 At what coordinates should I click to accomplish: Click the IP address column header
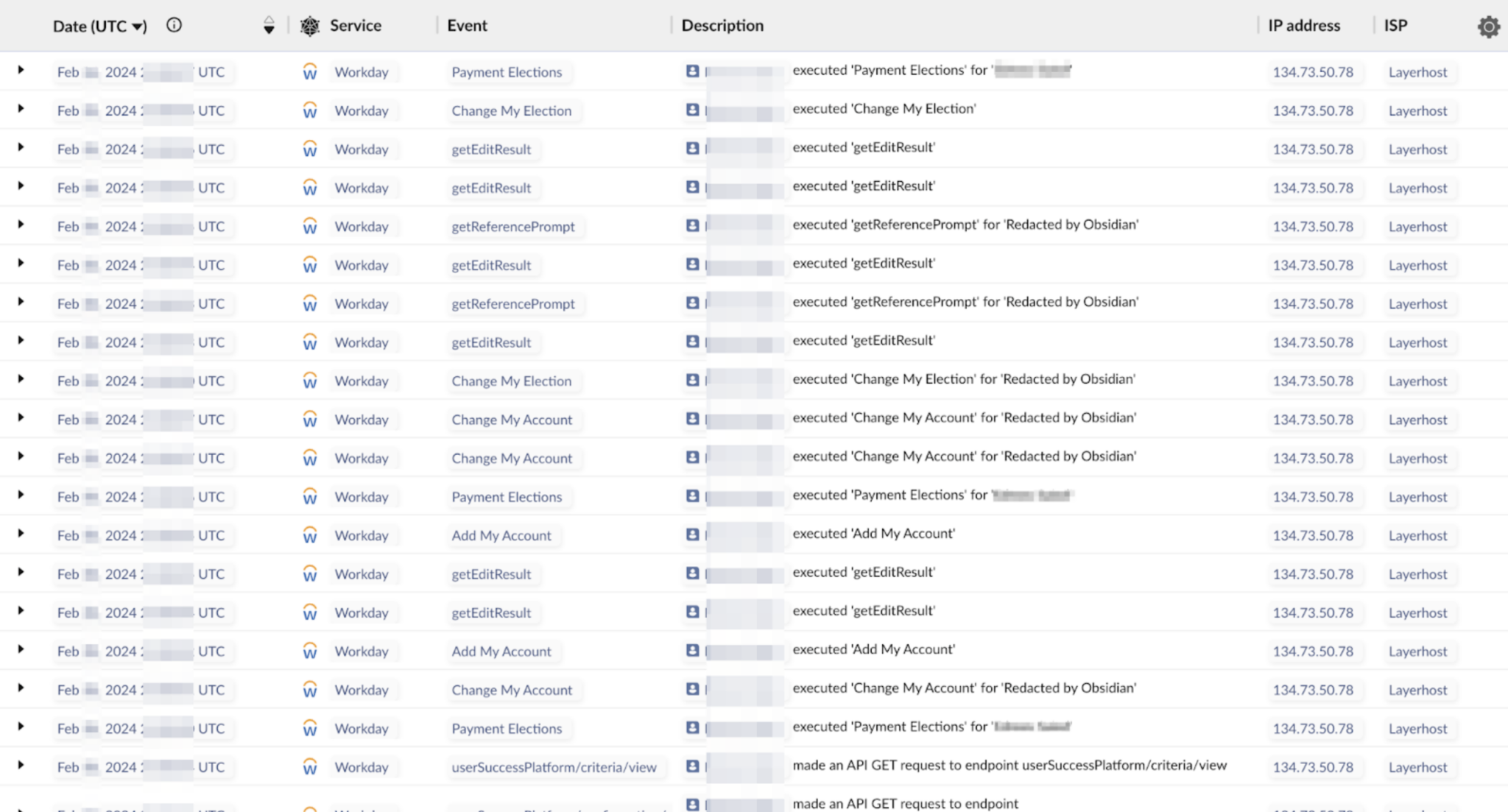1303,26
